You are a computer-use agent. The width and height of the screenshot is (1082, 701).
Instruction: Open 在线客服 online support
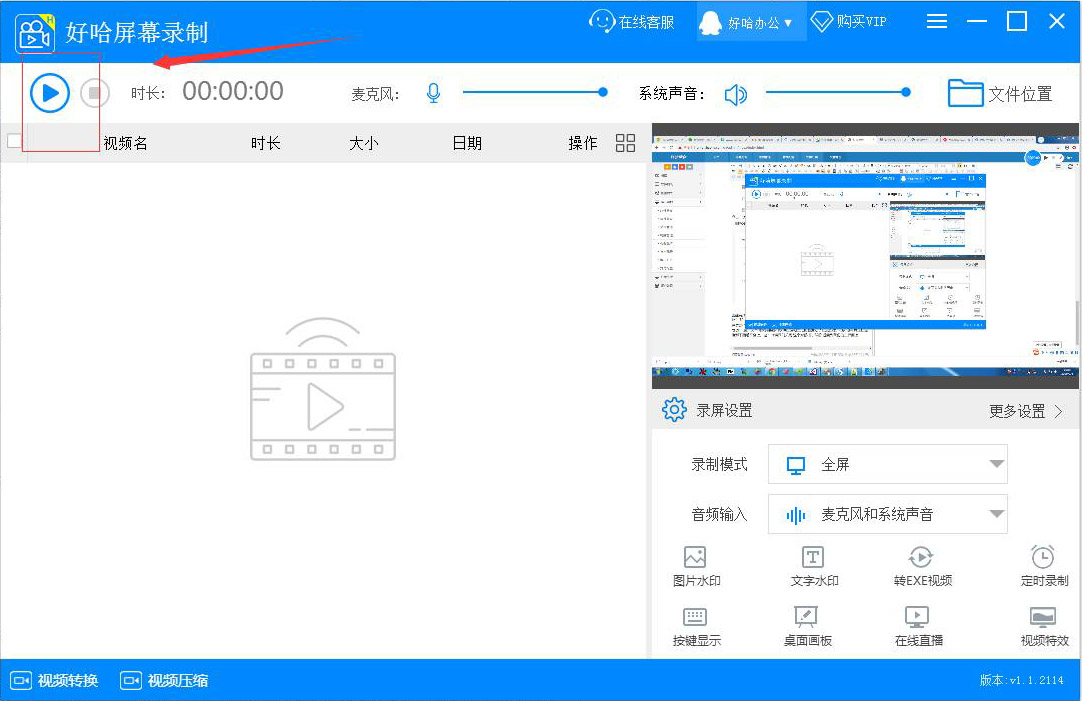[x=631, y=22]
